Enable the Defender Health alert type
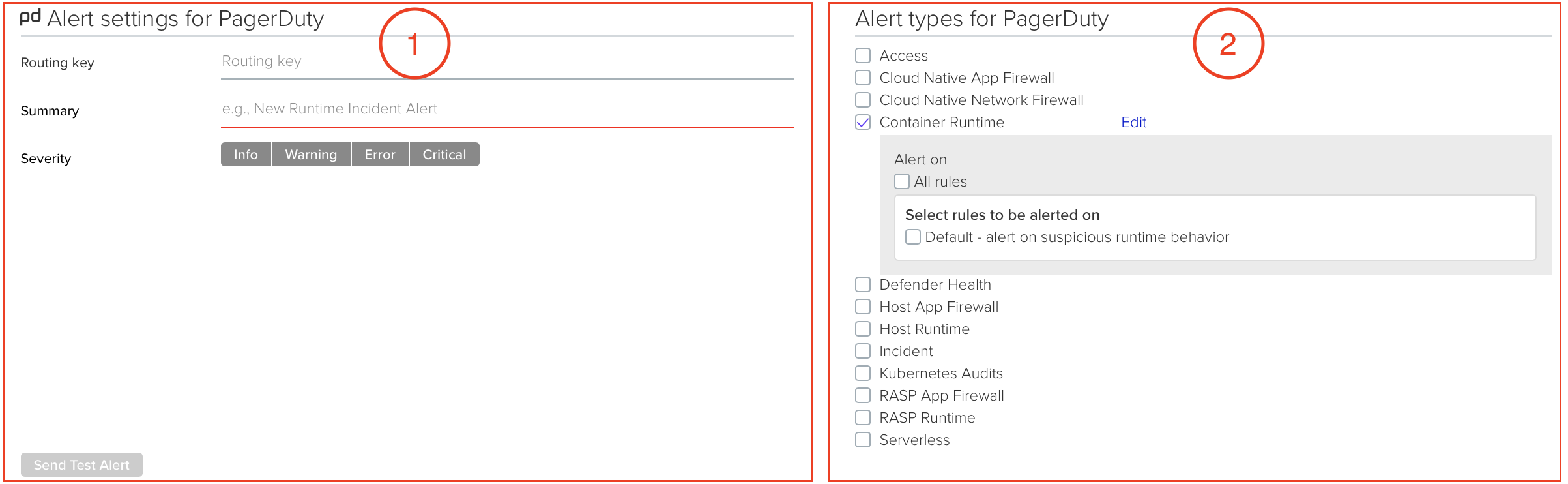Screen dimensions: 1568x484 (863, 284)
